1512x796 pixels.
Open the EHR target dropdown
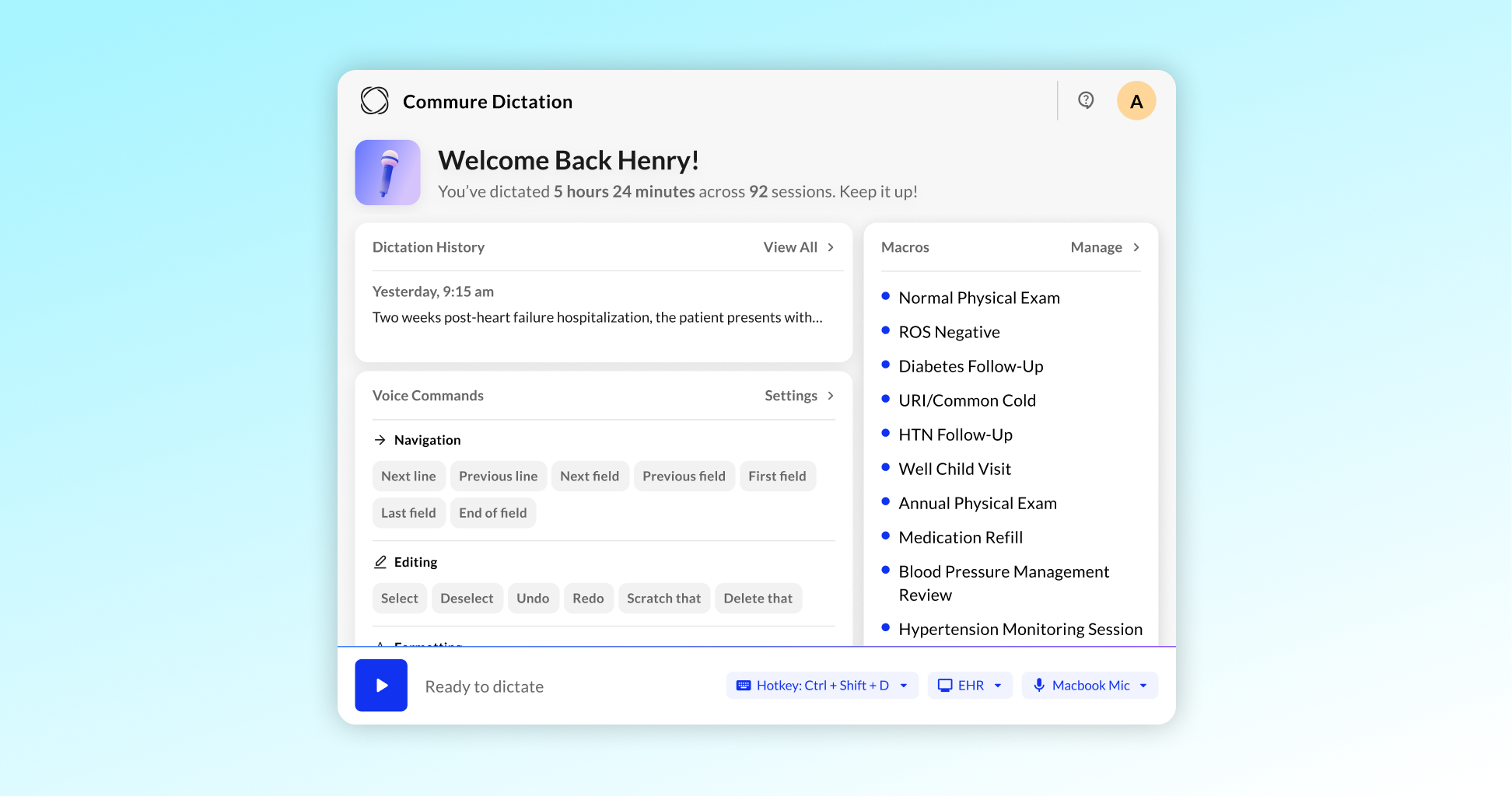coord(970,686)
